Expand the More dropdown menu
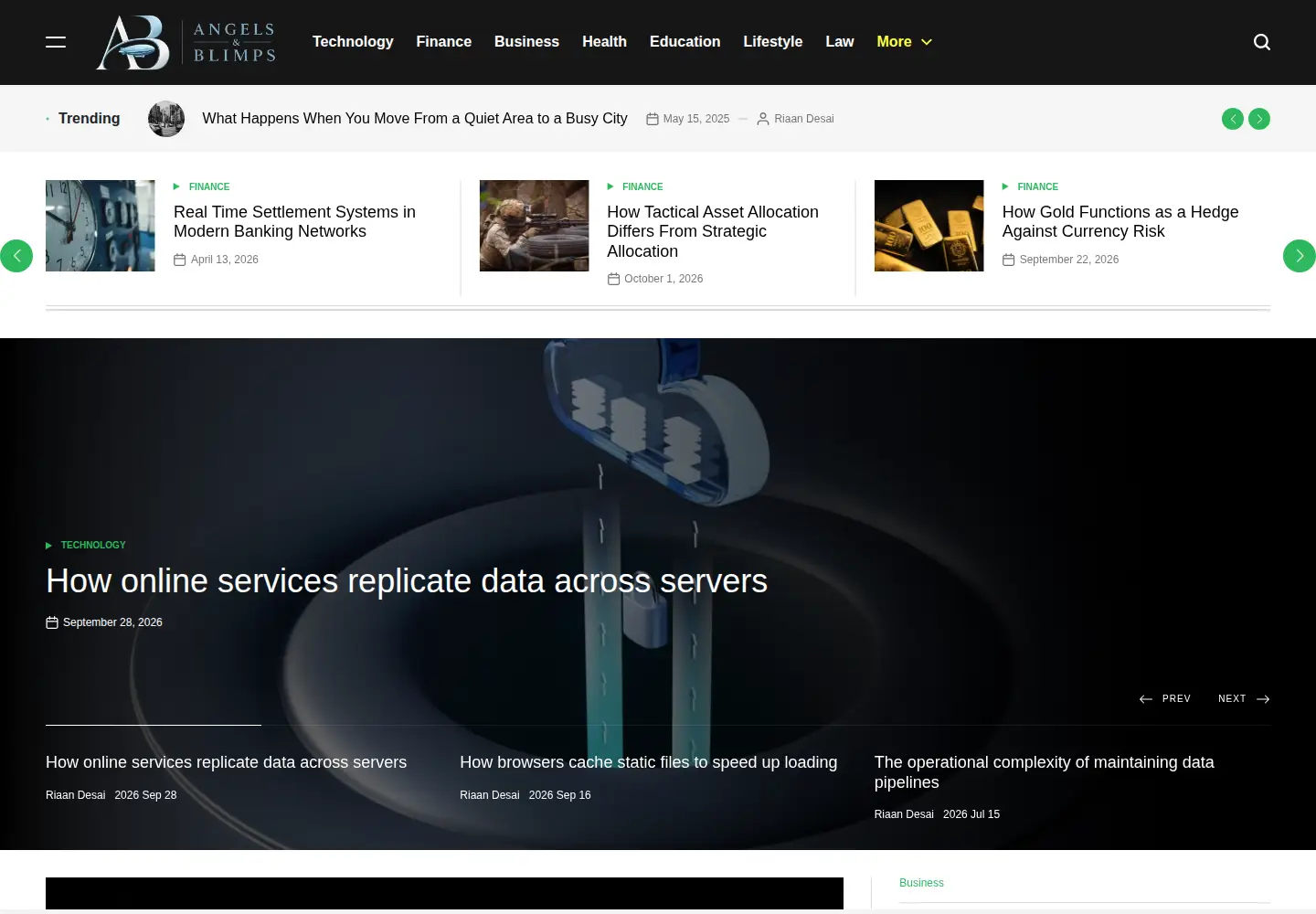1316x914 pixels. (904, 42)
